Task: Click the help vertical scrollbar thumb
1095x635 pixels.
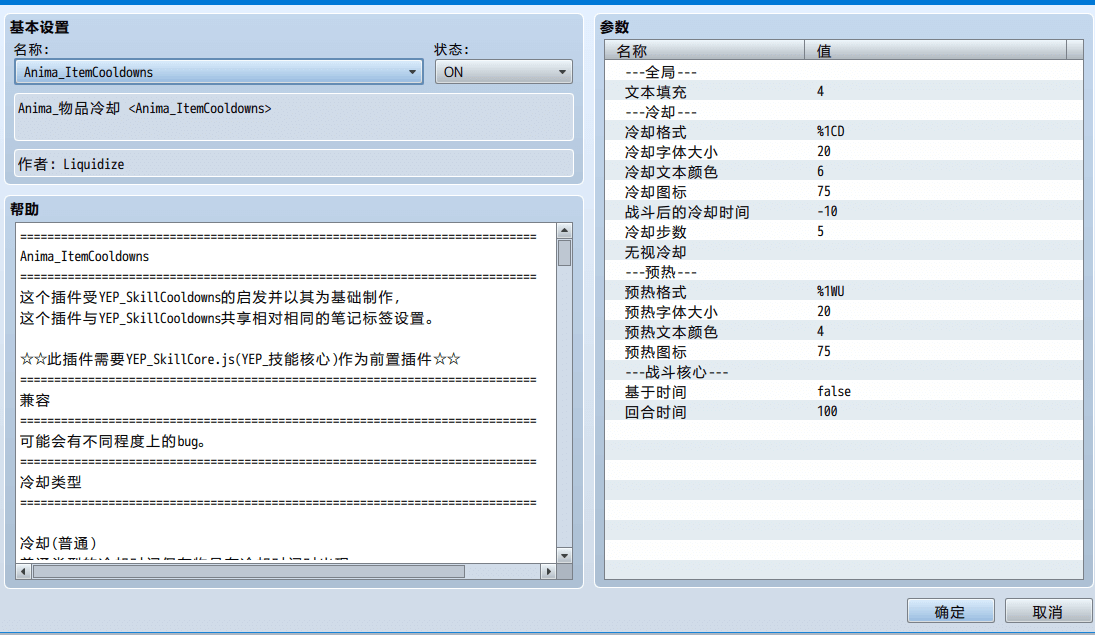Action: (x=564, y=253)
